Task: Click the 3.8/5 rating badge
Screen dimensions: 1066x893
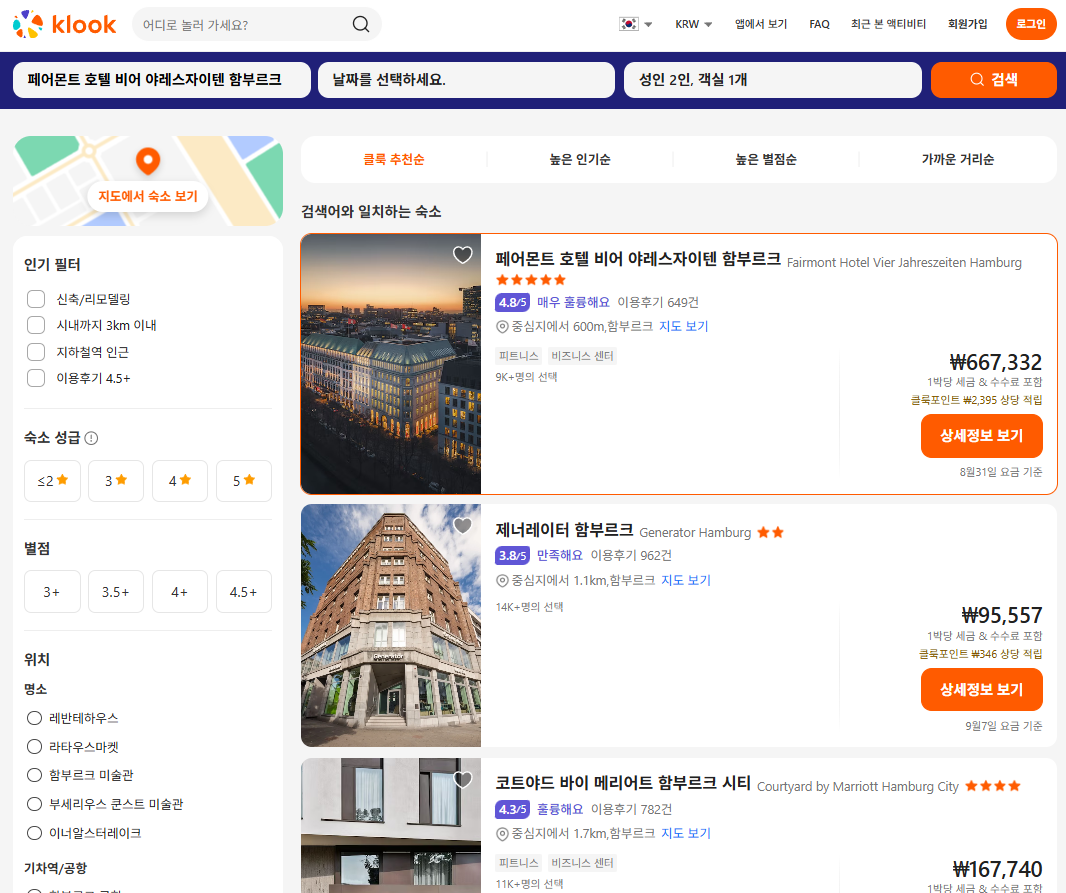Action: (x=513, y=556)
